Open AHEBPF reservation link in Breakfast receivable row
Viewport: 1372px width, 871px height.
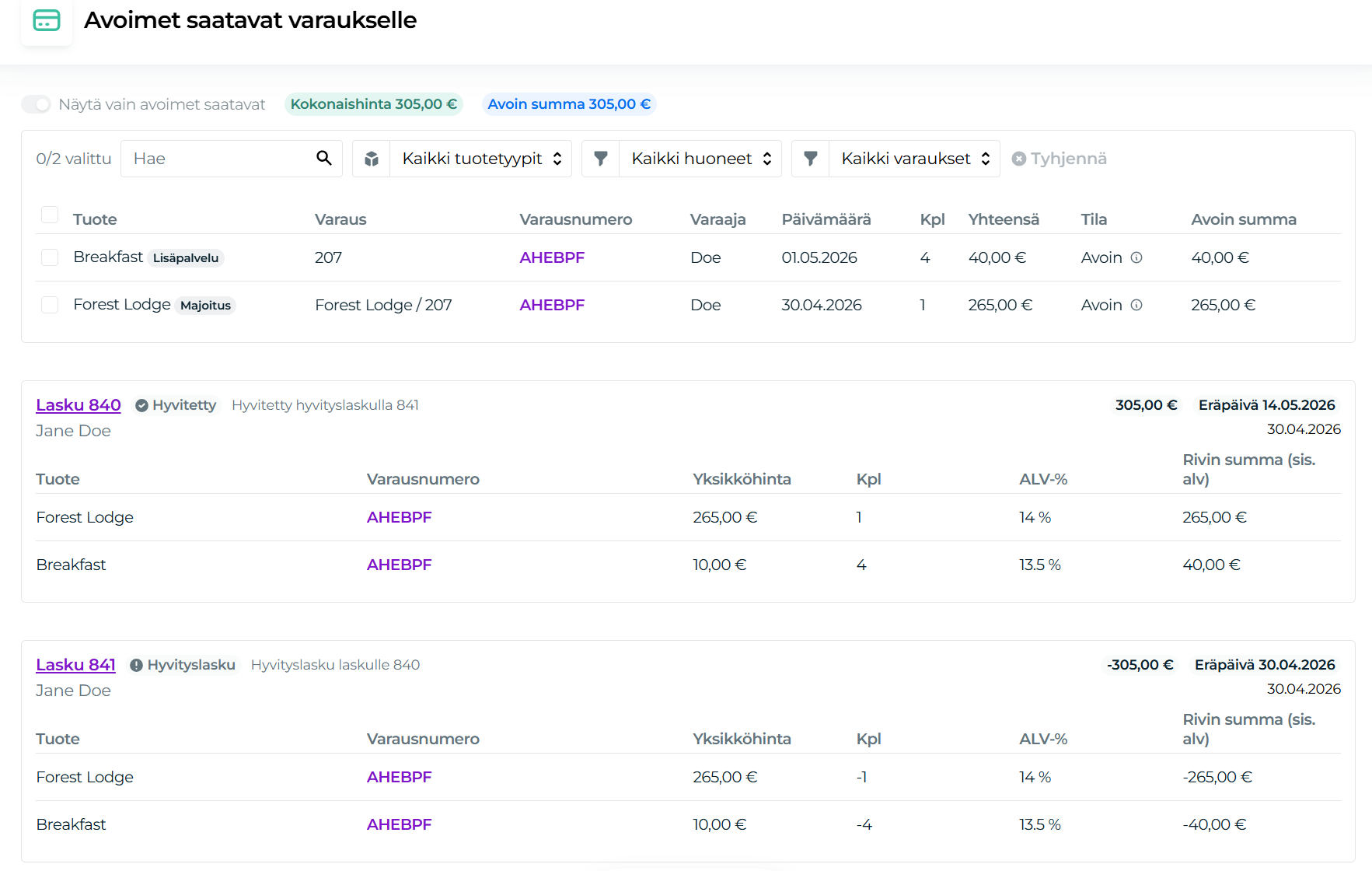pos(552,257)
